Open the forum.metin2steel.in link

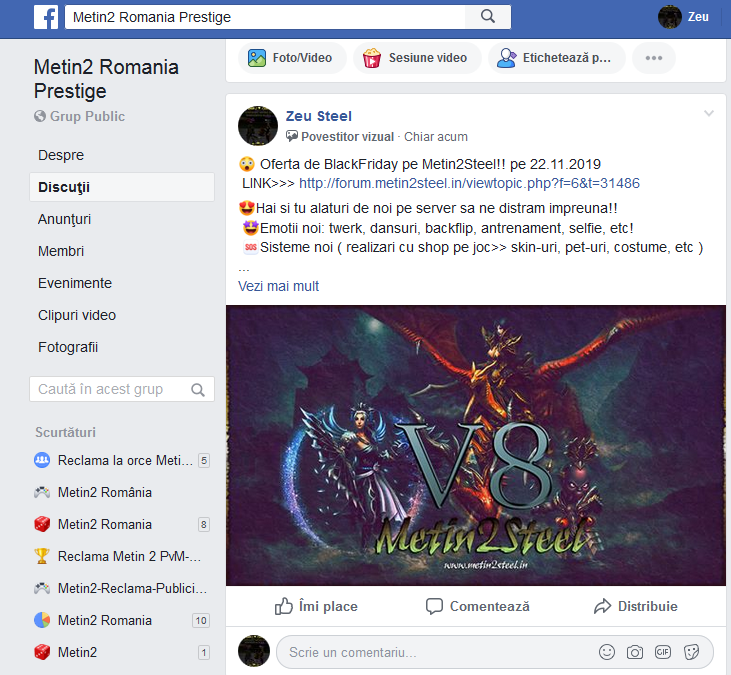(x=469, y=183)
